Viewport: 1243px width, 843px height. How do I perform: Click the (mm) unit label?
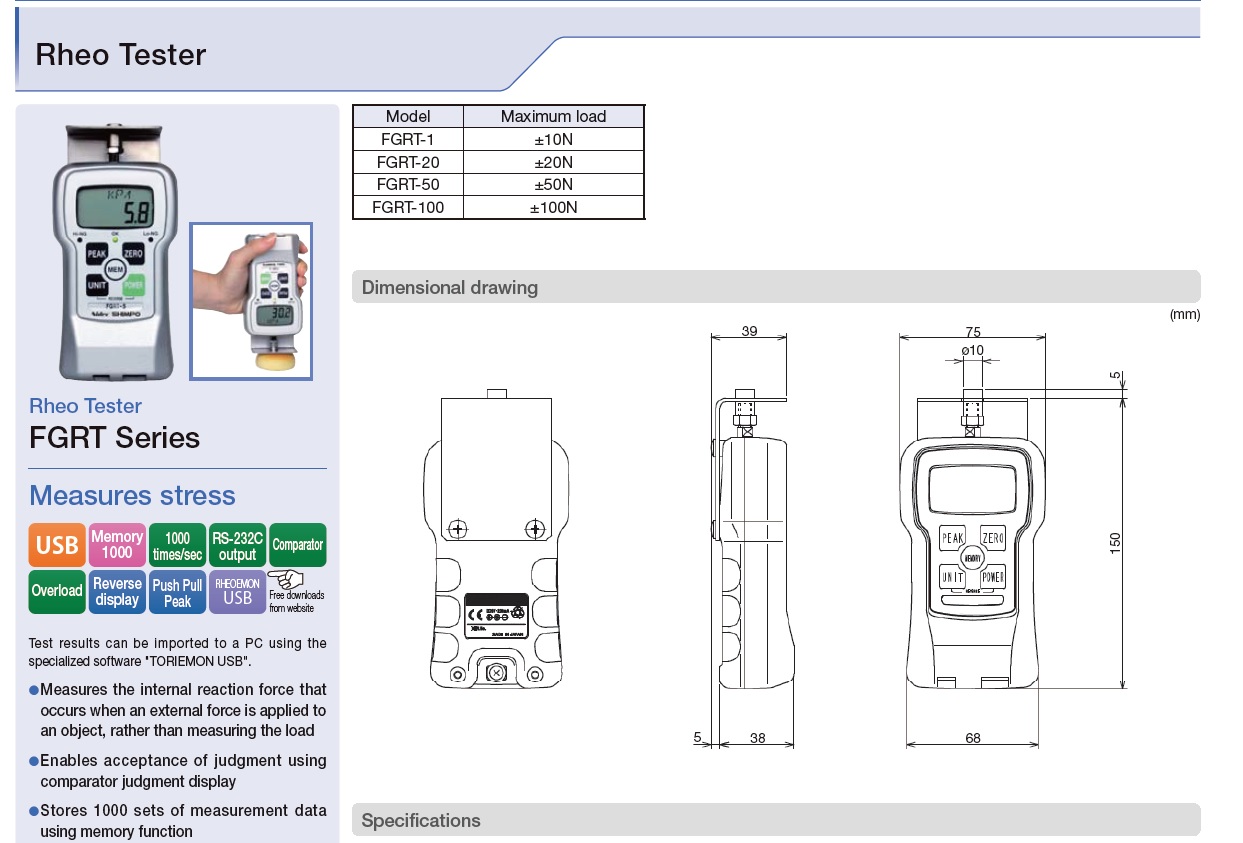point(1184,314)
